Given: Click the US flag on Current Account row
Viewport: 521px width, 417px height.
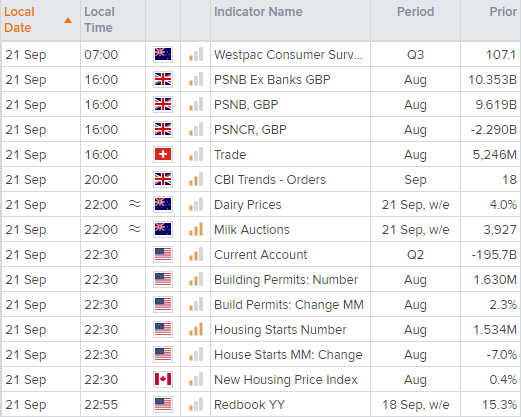Looking at the screenshot, I should click(163, 254).
